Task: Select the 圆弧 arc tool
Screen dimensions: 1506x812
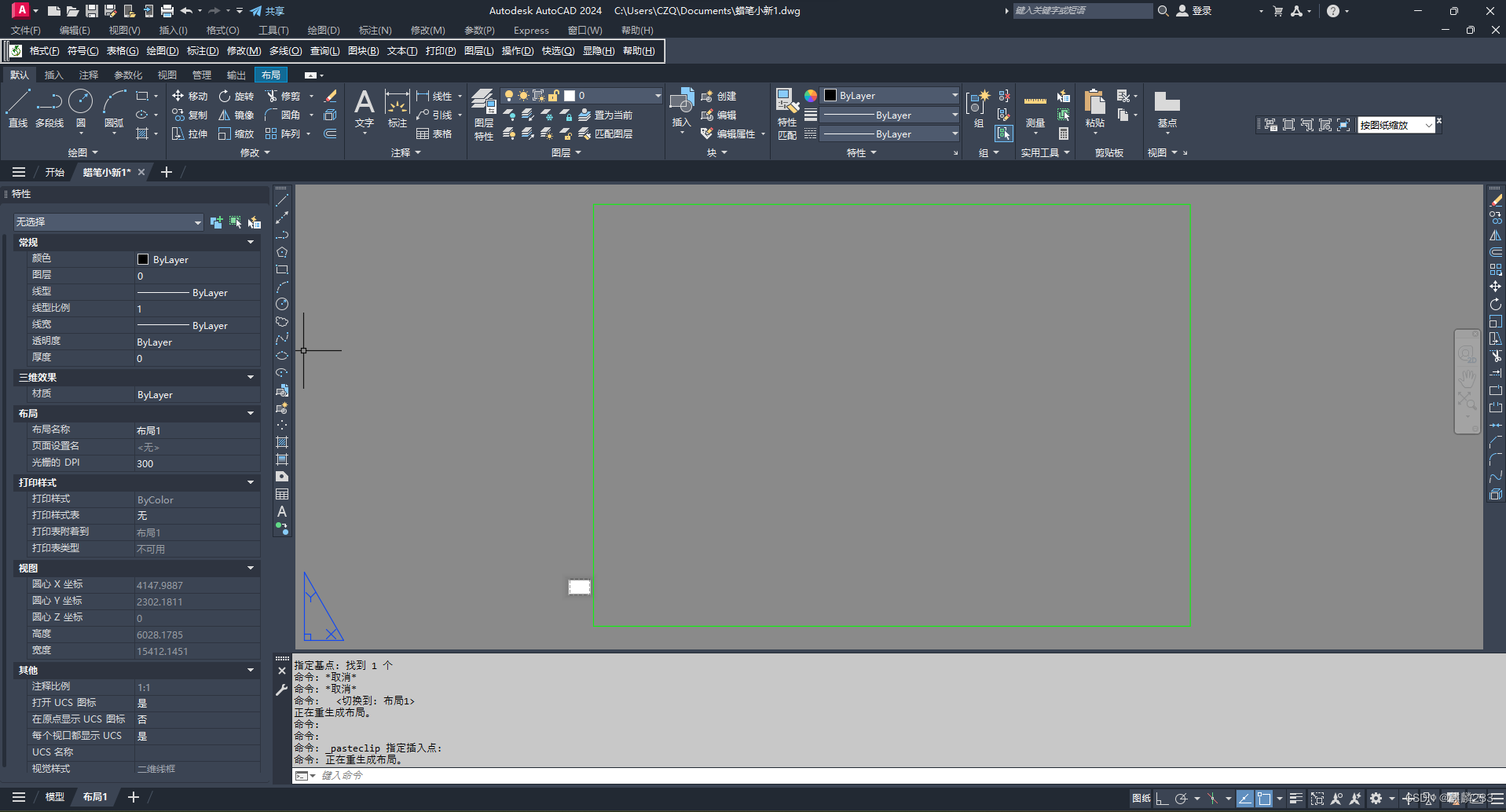Action: tap(114, 109)
